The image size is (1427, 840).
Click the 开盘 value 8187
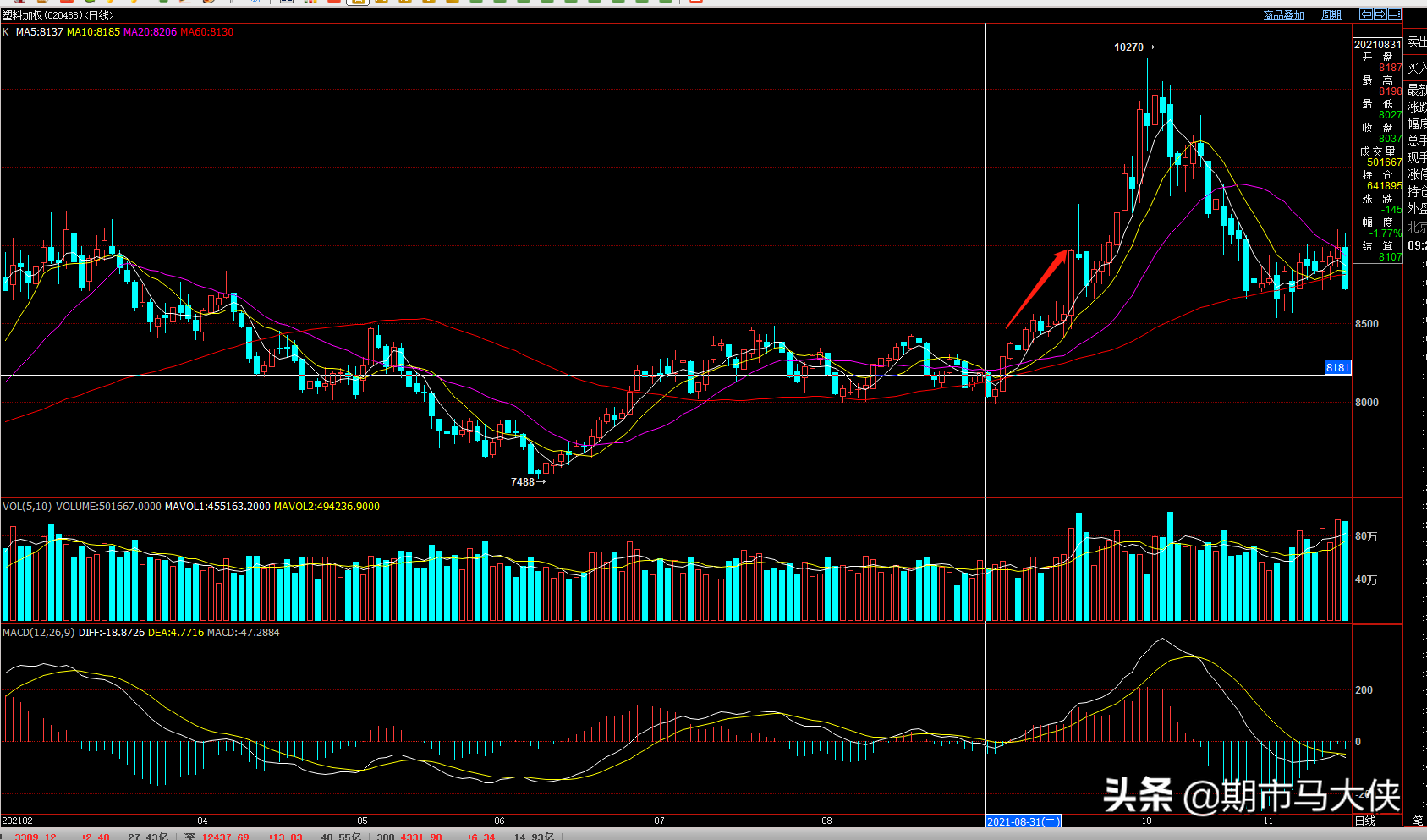pyautogui.click(x=1391, y=68)
